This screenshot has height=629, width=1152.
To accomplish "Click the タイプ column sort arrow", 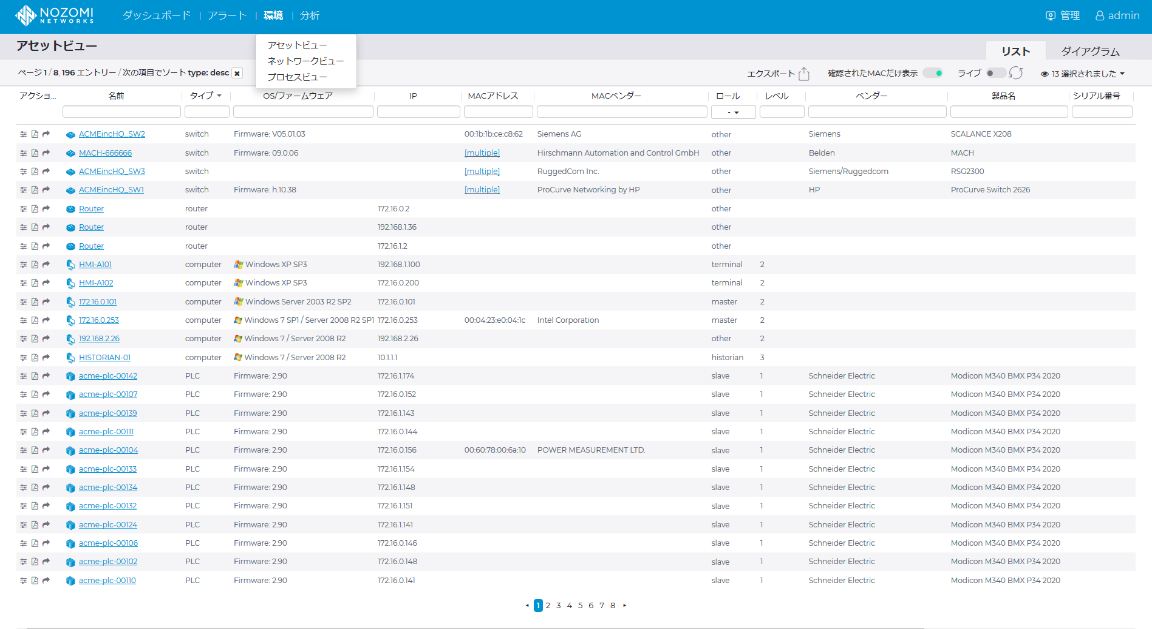I will click(219, 96).
